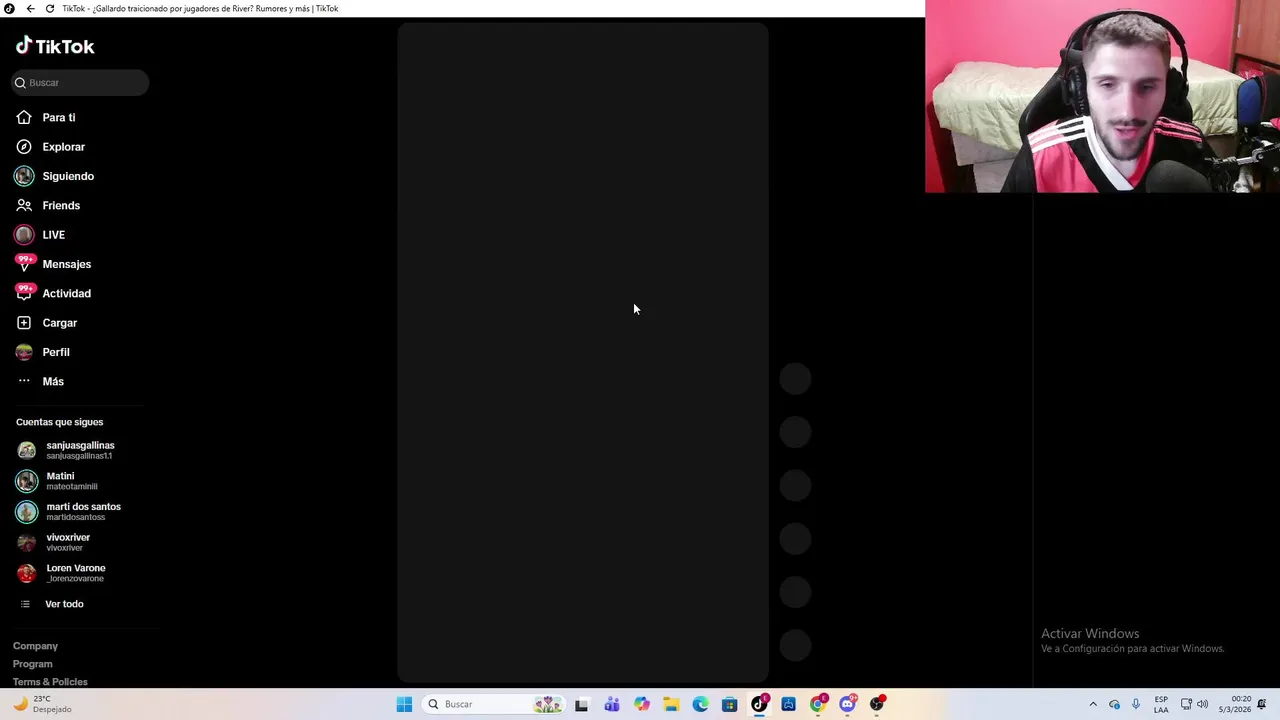Click the Friends people icon

[24, 206]
